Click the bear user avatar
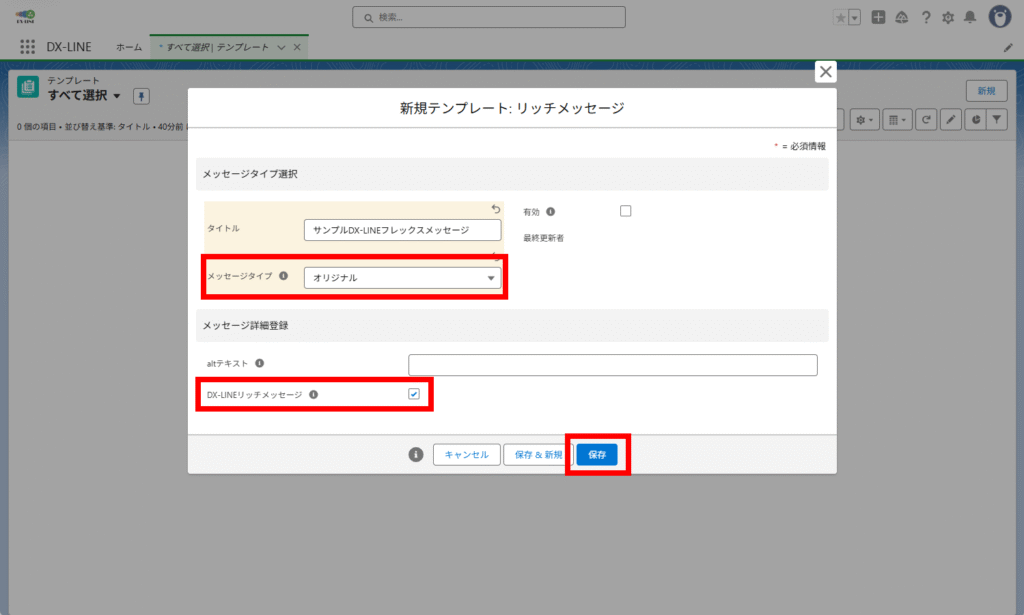The height and width of the screenshot is (615, 1024). pos(999,17)
